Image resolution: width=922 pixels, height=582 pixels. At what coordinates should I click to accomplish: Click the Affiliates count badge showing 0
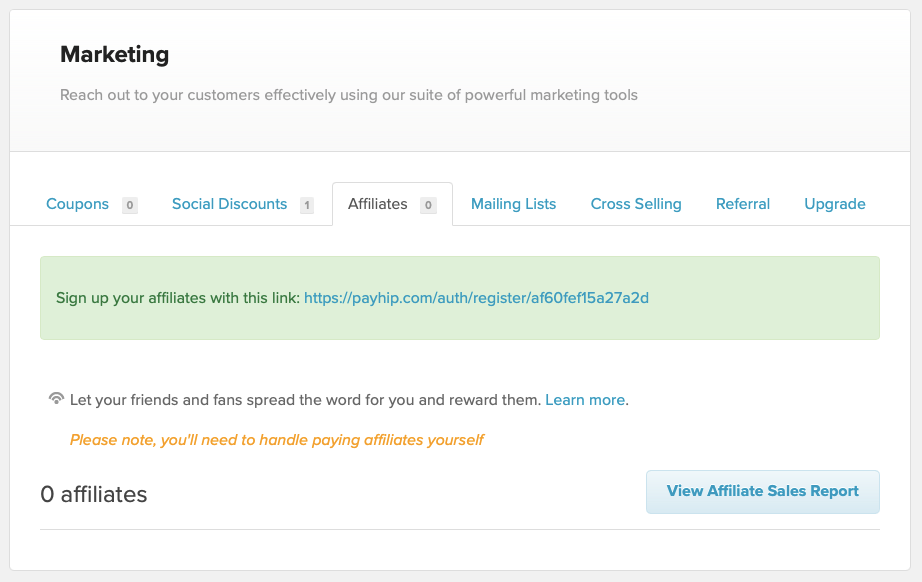tap(428, 205)
